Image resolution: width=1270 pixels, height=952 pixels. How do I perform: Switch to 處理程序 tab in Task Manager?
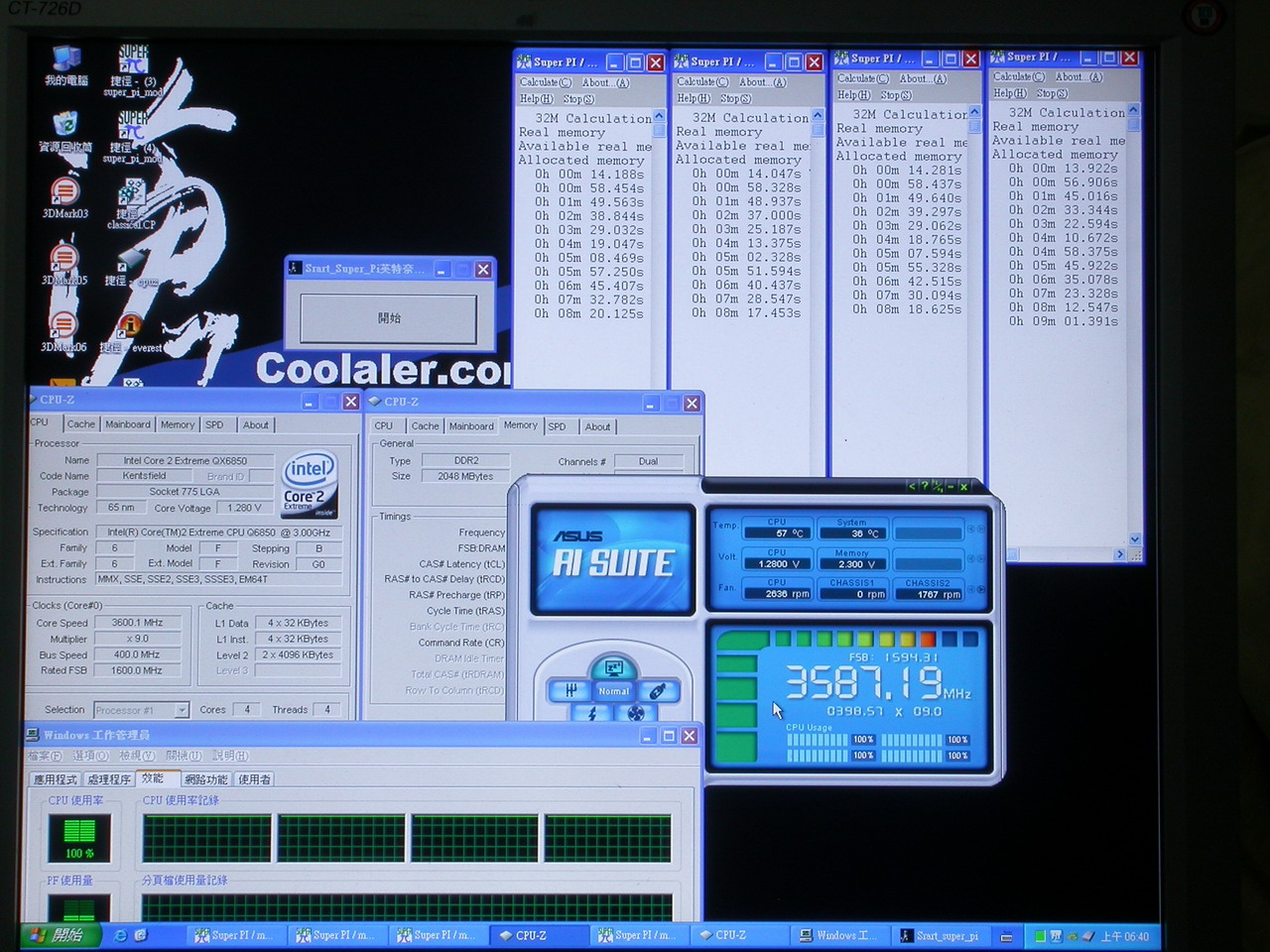pyautogui.click(x=109, y=779)
